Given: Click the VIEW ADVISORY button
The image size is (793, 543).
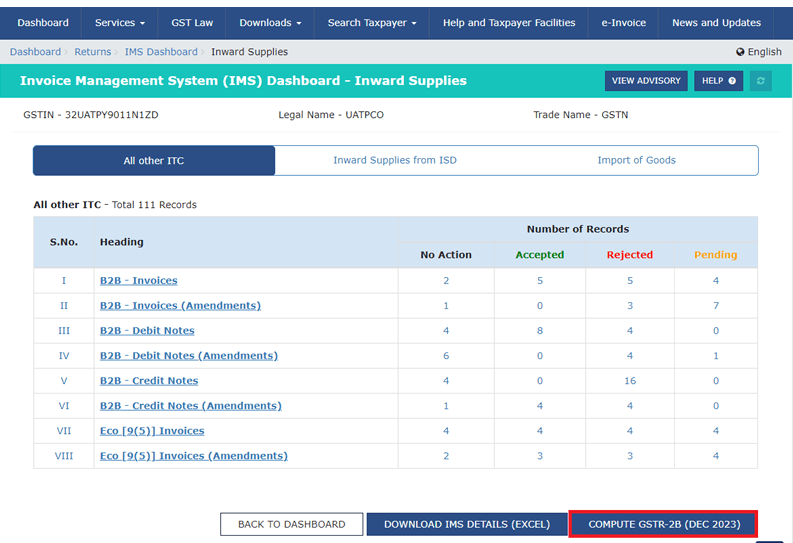Looking at the screenshot, I should click(x=646, y=81).
